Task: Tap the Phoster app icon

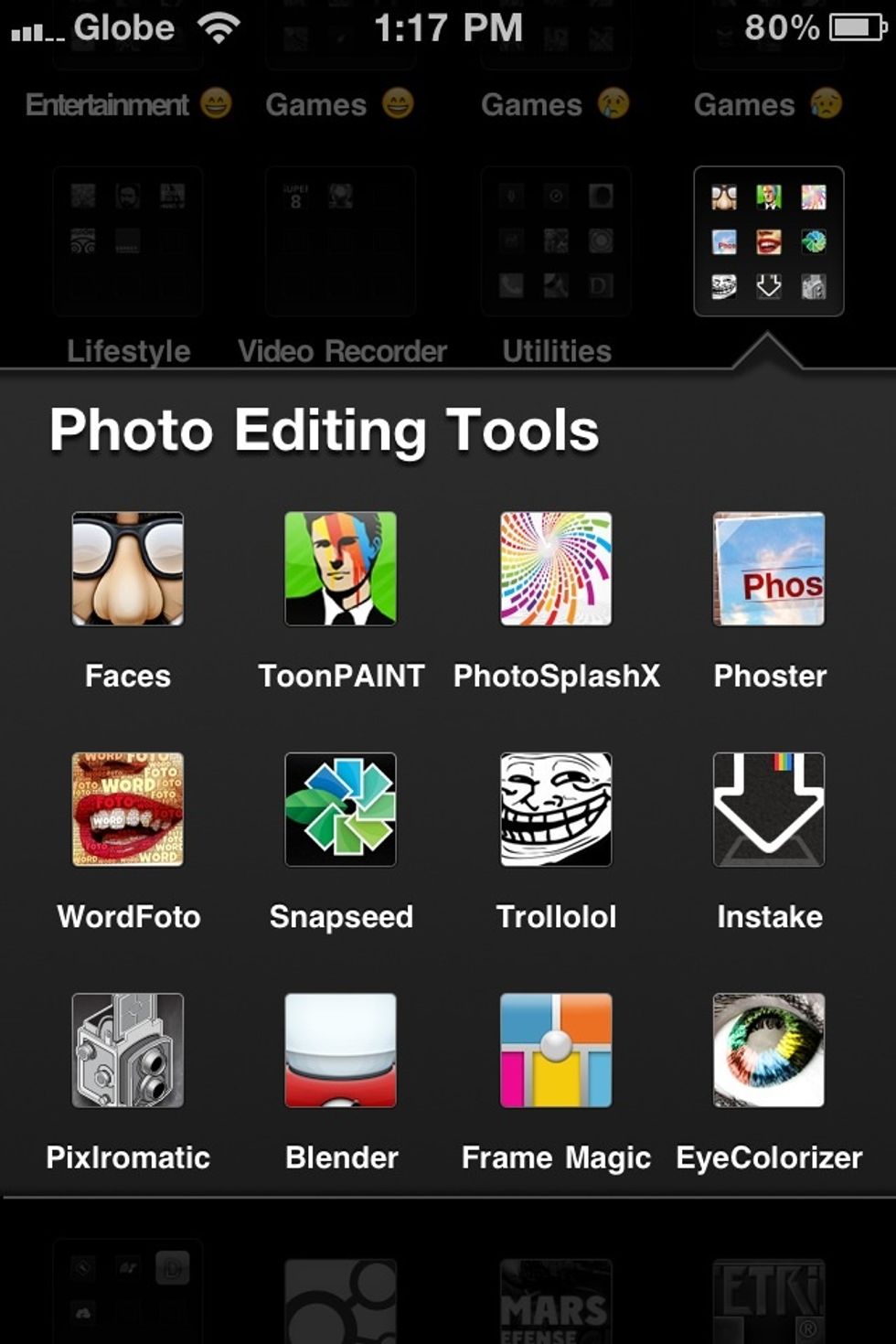Action: point(769,569)
